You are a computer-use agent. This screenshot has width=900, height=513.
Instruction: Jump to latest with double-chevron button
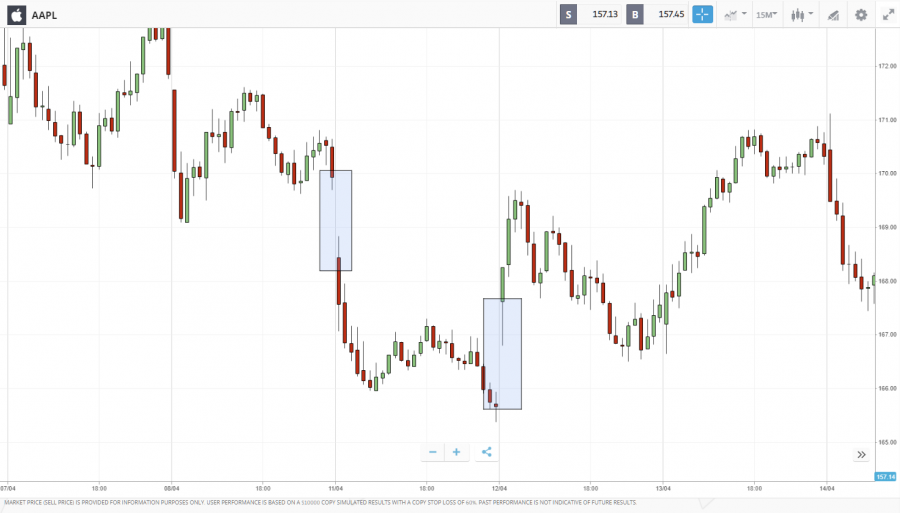[x=862, y=454]
